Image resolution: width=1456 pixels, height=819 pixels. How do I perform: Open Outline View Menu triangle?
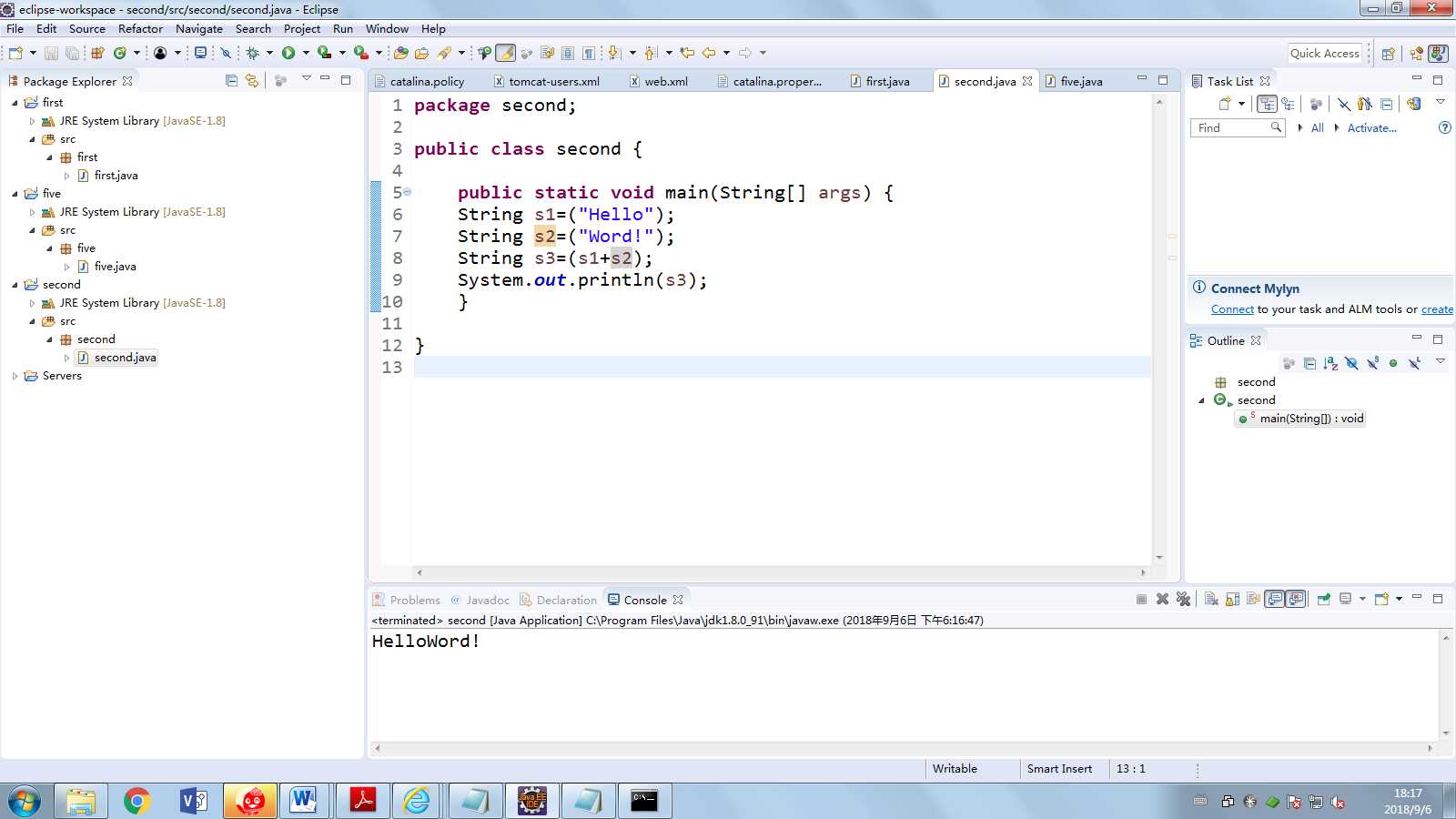coord(1441,361)
